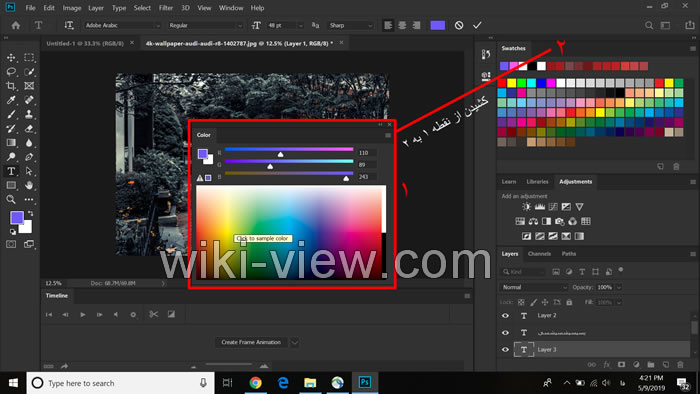Click the R value field 110
700x394 pixels.
[367, 153]
